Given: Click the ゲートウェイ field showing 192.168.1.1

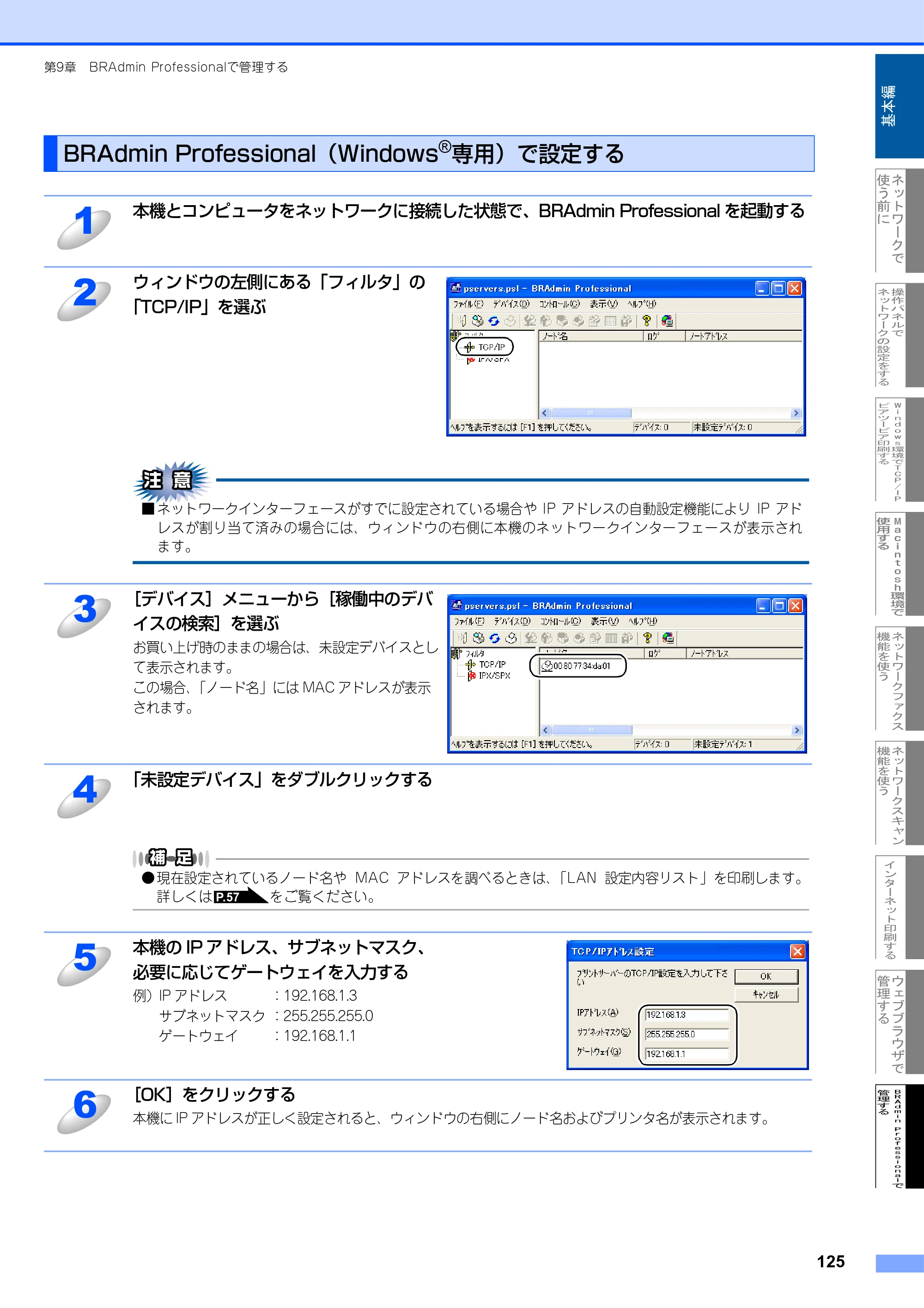Looking at the screenshot, I should (687, 1054).
